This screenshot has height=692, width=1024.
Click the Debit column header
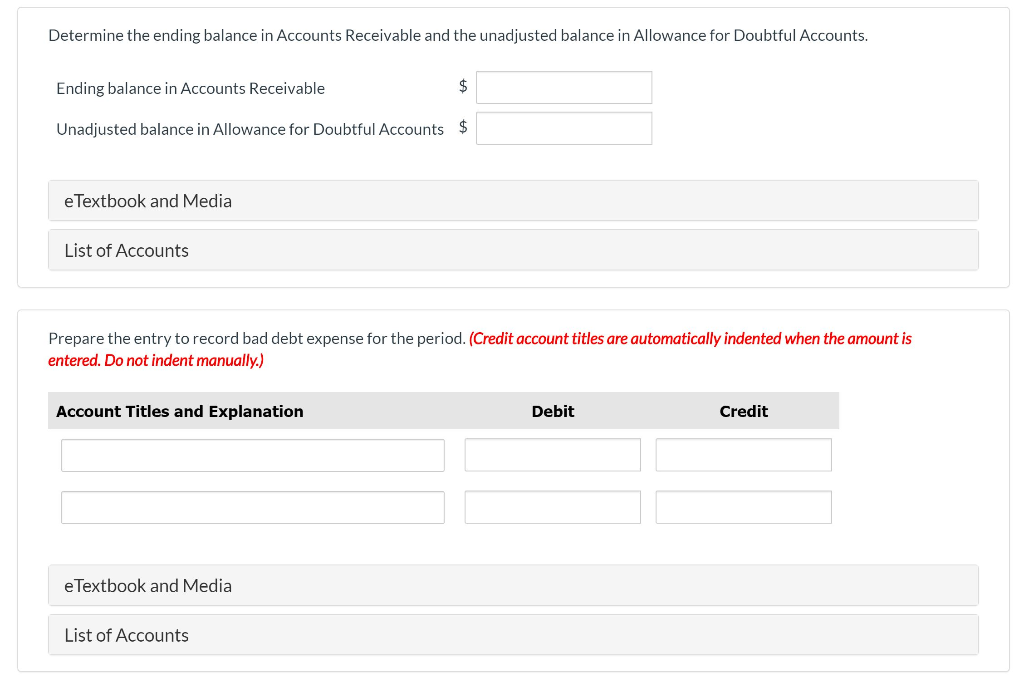(x=552, y=411)
